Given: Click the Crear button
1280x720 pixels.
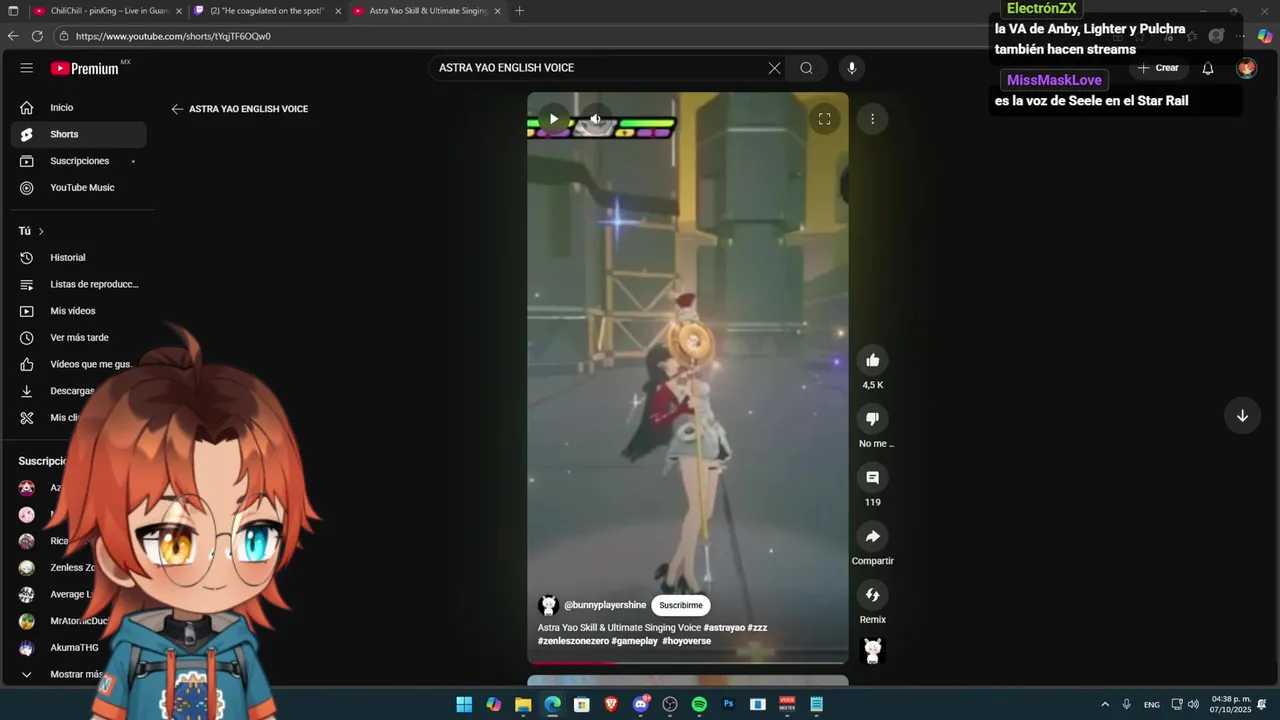Looking at the screenshot, I should tap(1158, 68).
